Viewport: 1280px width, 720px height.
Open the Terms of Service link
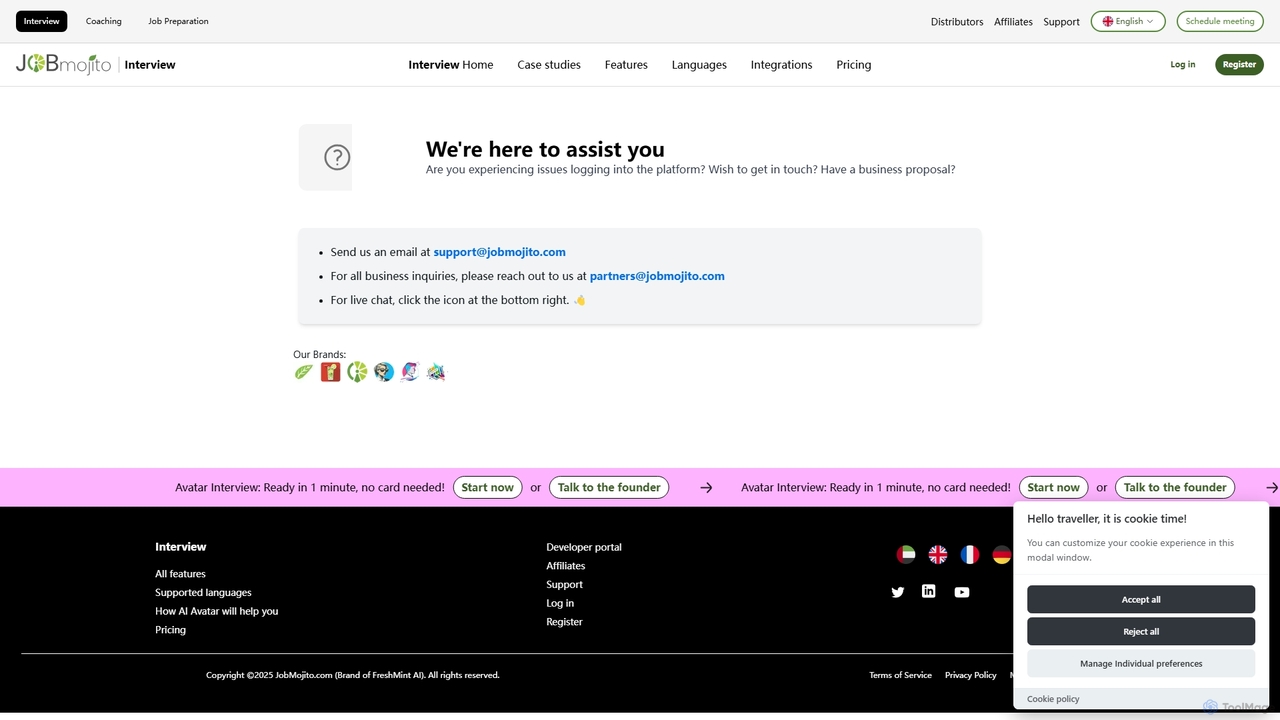900,675
